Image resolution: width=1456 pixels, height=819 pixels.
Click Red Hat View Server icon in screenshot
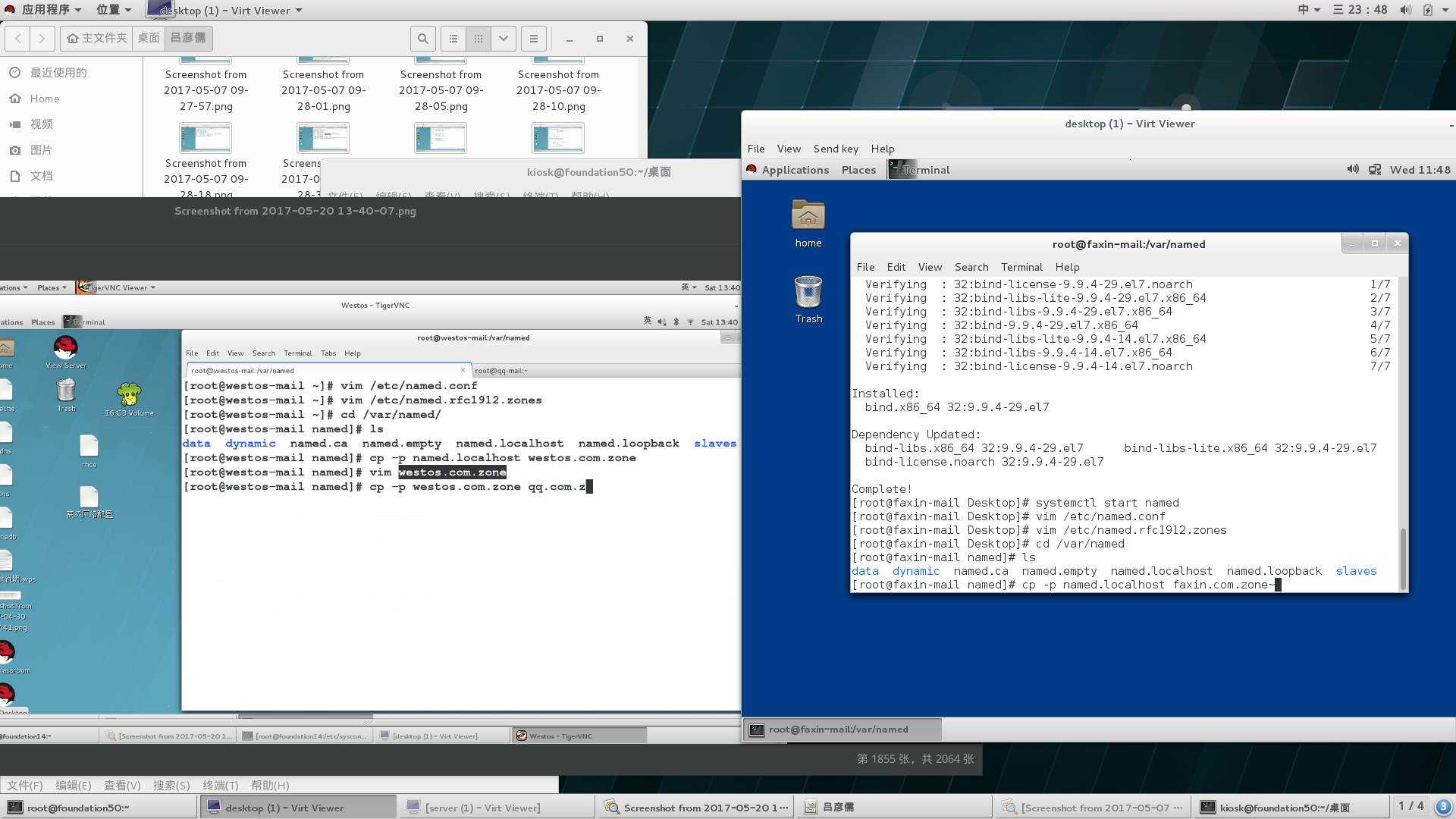[66, 352]
